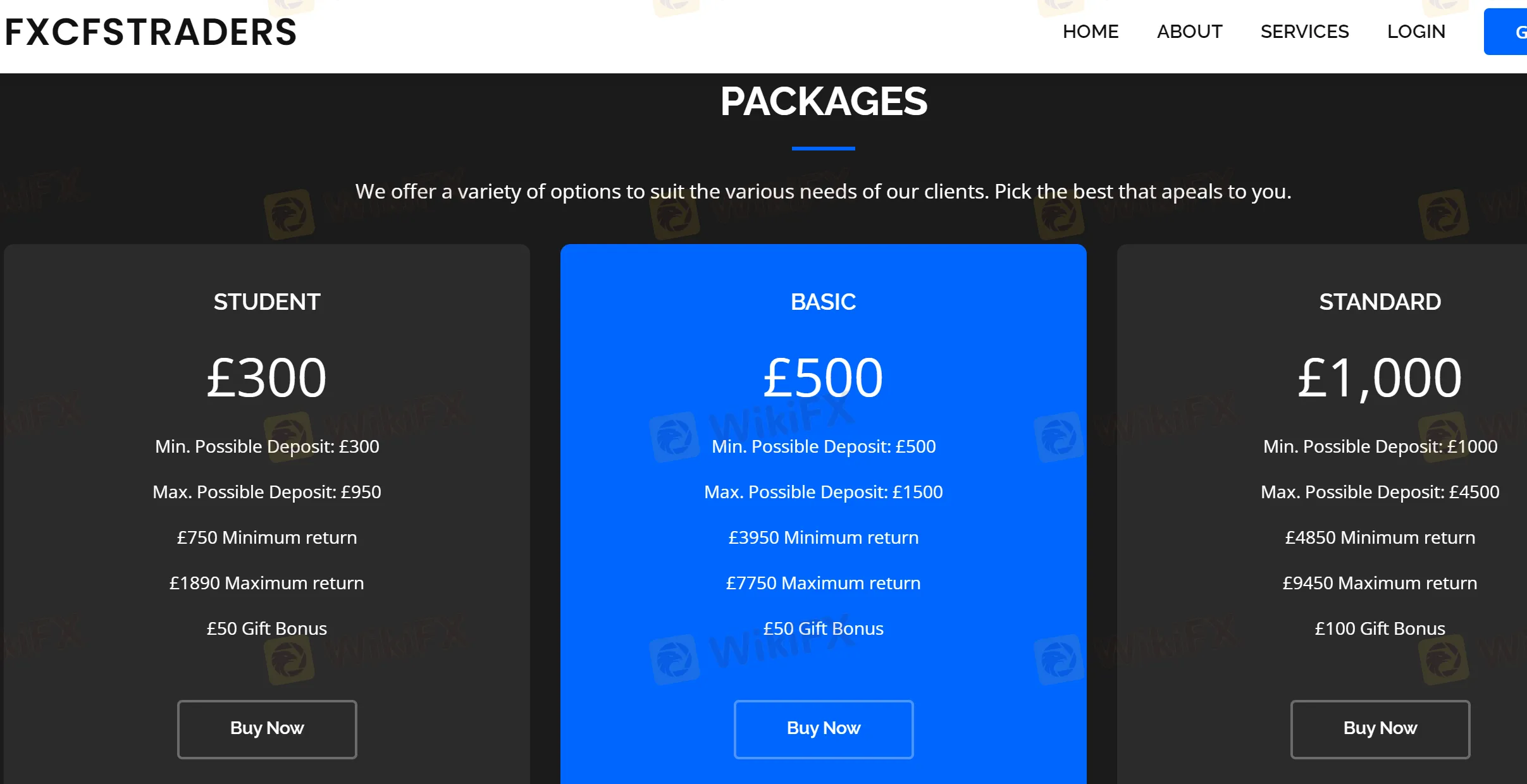This screenshot has height=784, width=1527.
Task: Open the SERVICES menu item
Action: coord(1304,32)
